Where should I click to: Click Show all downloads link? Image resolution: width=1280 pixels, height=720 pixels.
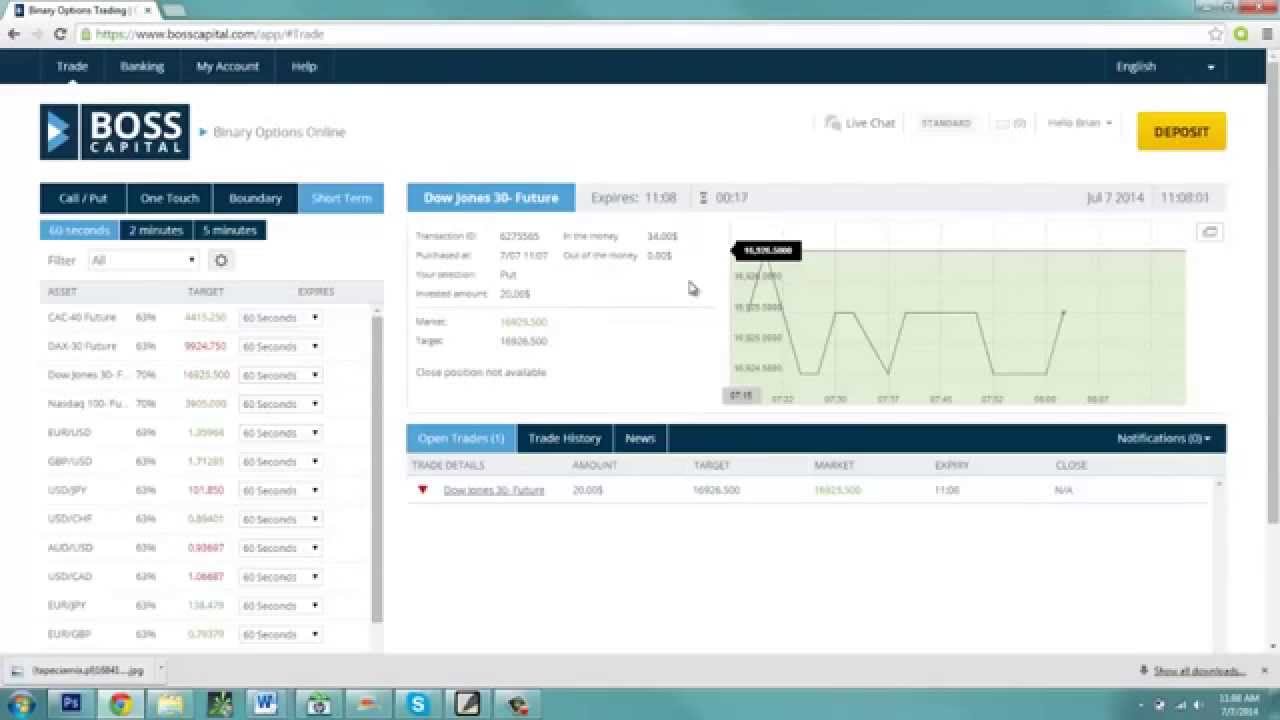click(x=1199, y=671)
